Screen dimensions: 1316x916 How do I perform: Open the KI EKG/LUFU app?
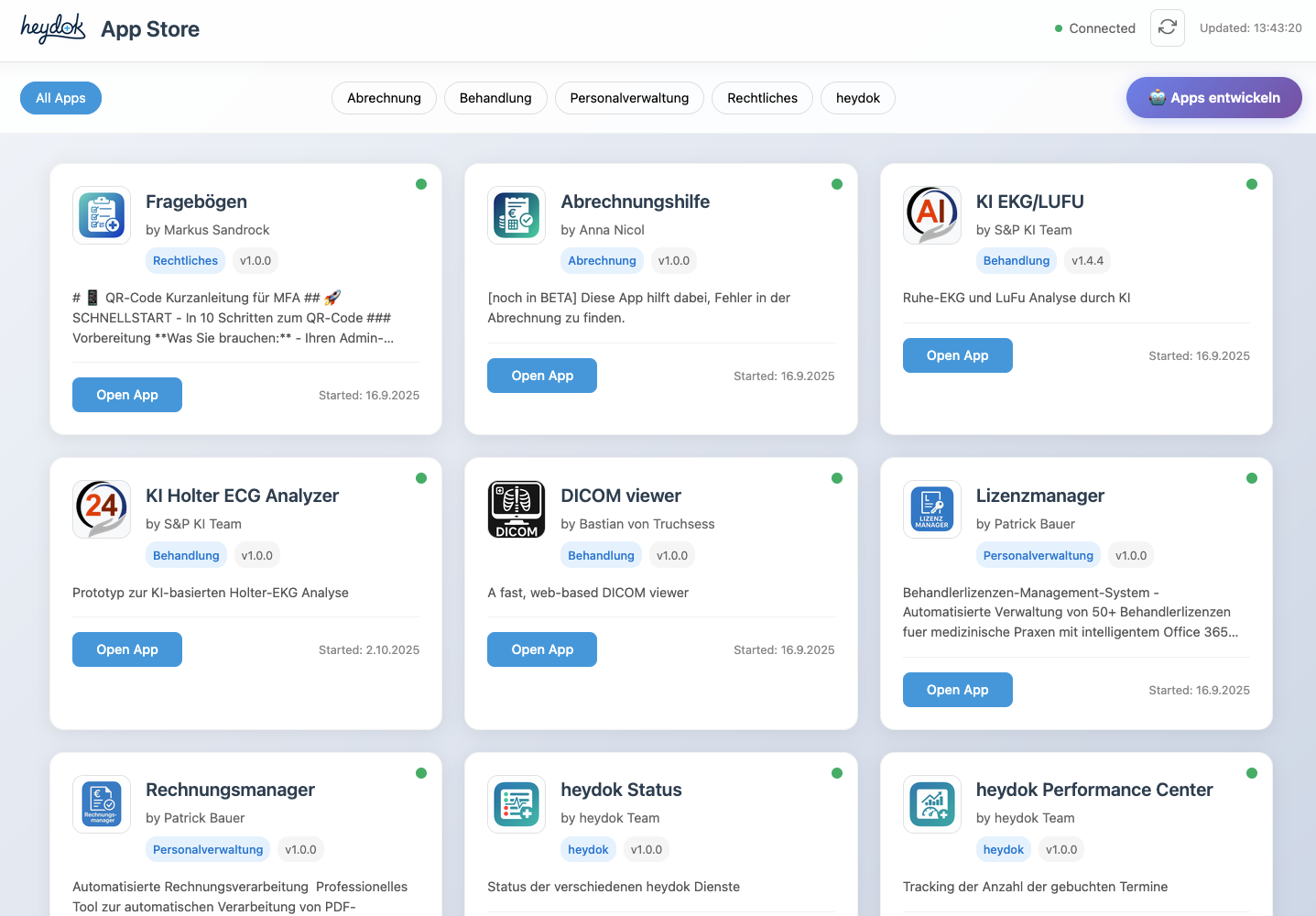tap(957, 354)
